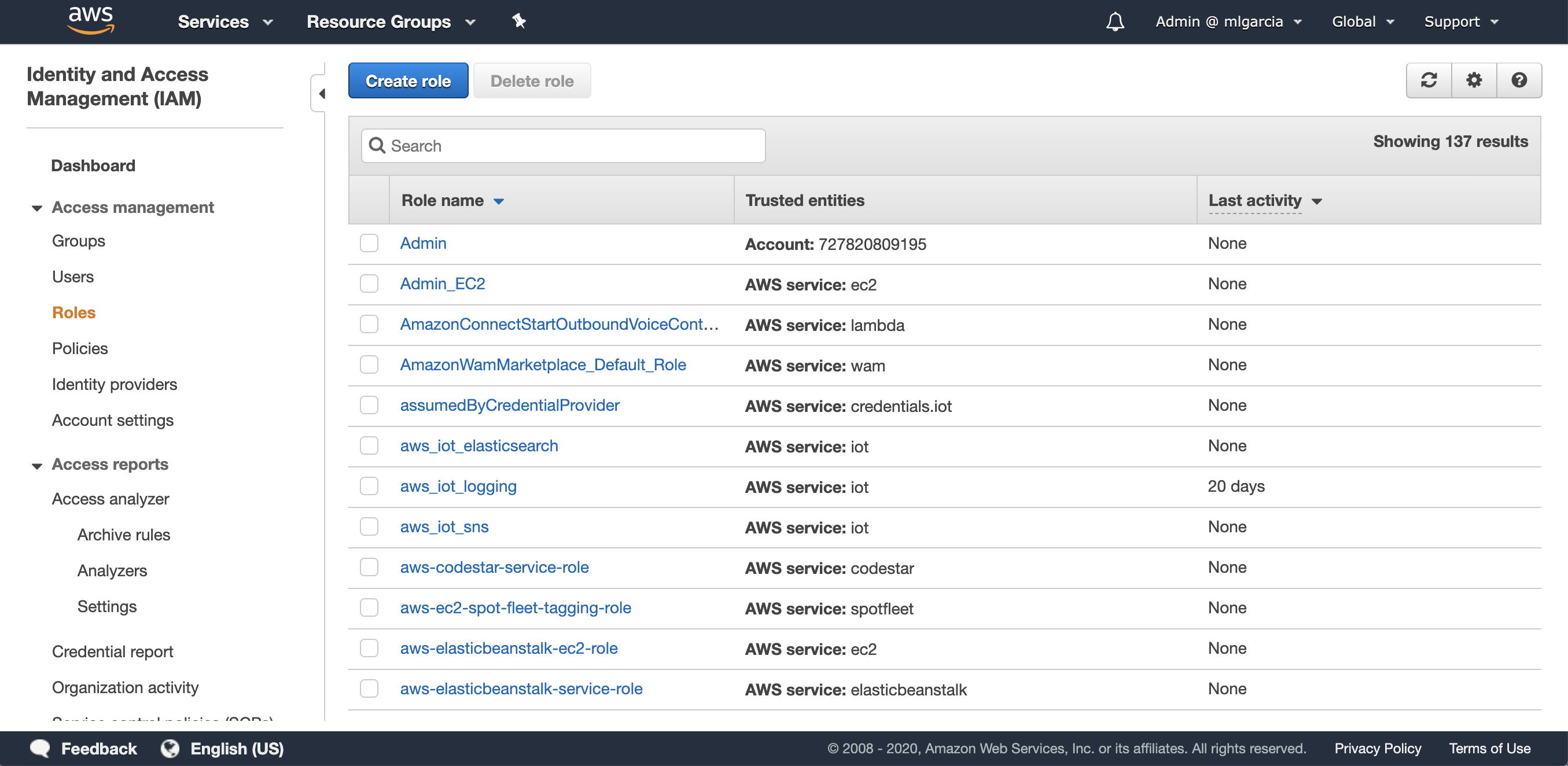The image size is (1568, 766).
Task: Open the notifications bell
Action: point(1114,22)
